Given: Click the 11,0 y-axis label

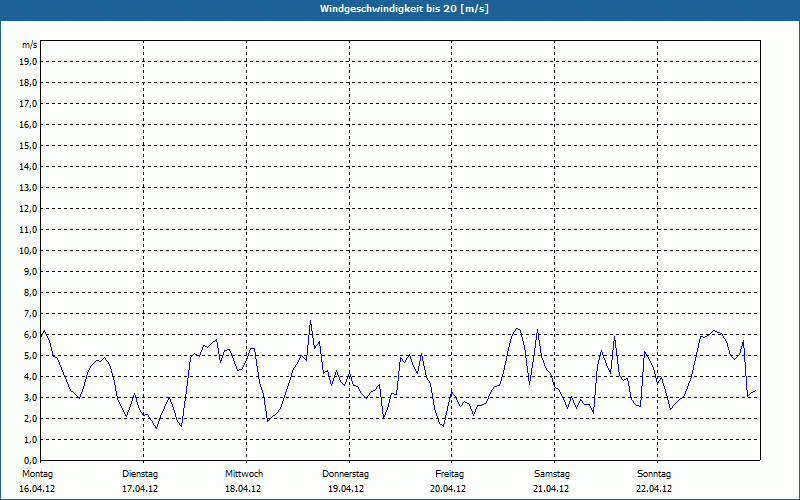Looking at the screenshot, I should pyautogui.click(x=28, y=230).
